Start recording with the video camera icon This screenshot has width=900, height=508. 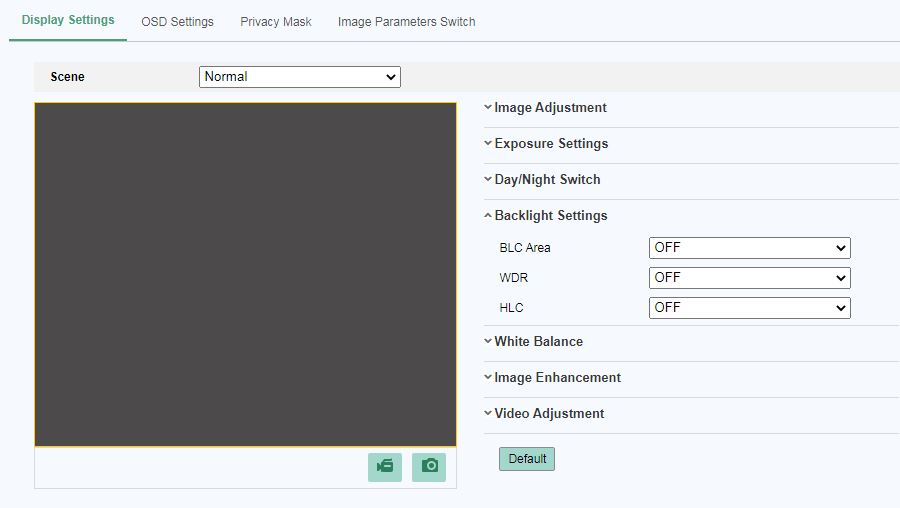click(x=385, y=467)
